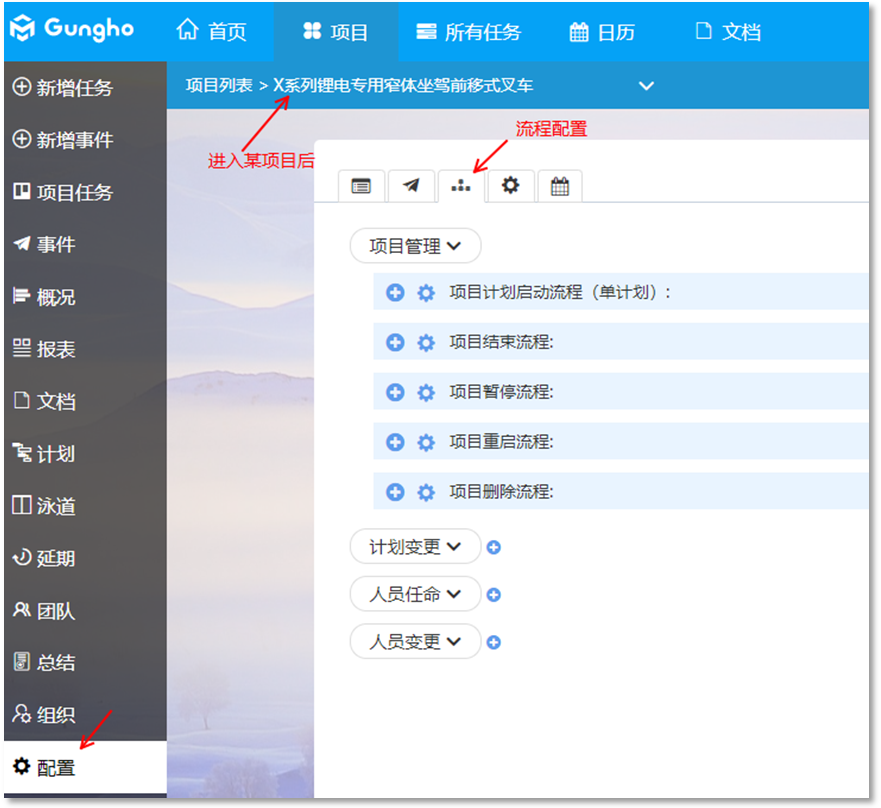Click 新增任务 in the sidebar
Image resolution: width=881 pixels, height=808 pixels.
click(x=63, y=88)
